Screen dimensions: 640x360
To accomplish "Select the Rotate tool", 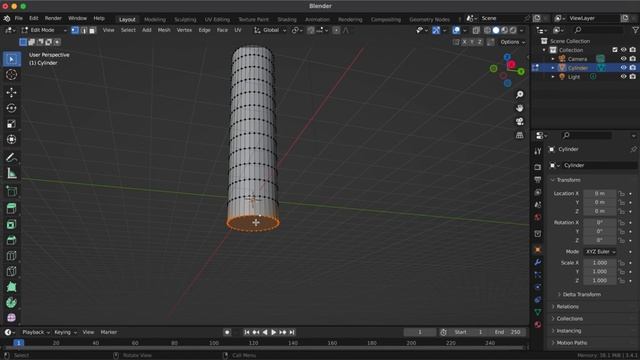I will pyautogui.click(x=11, y=108).
